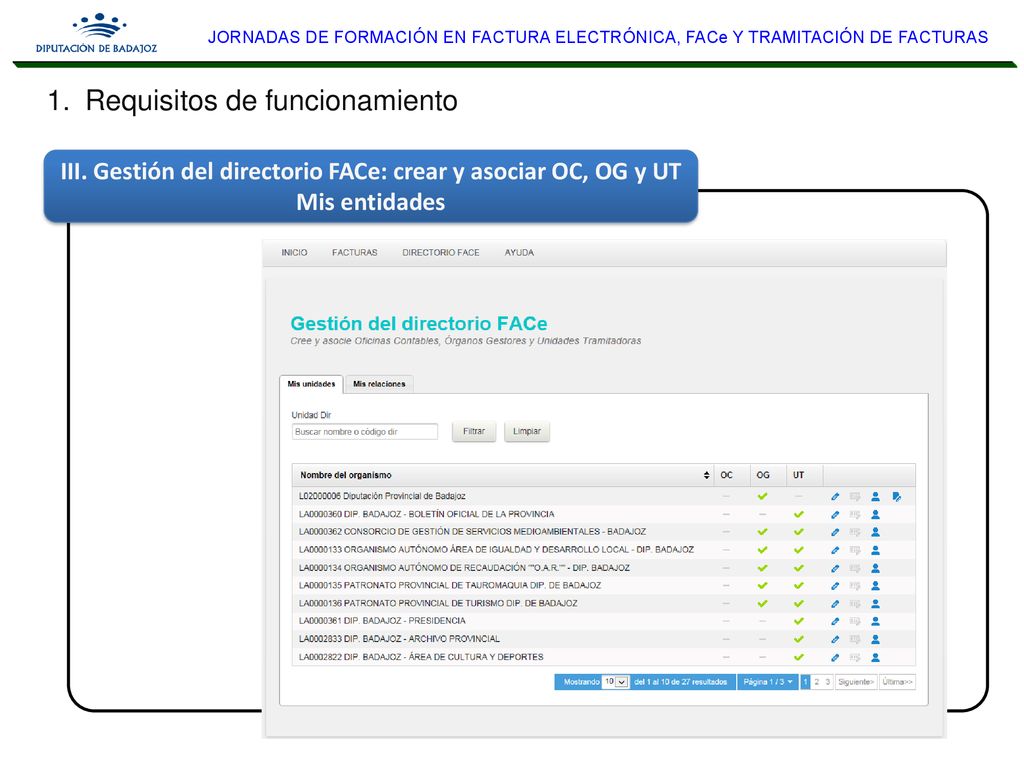Open users icon for TAUROMAQUIA row
The width and height of the screenshot is (1024, 768).
click(875, 586)
